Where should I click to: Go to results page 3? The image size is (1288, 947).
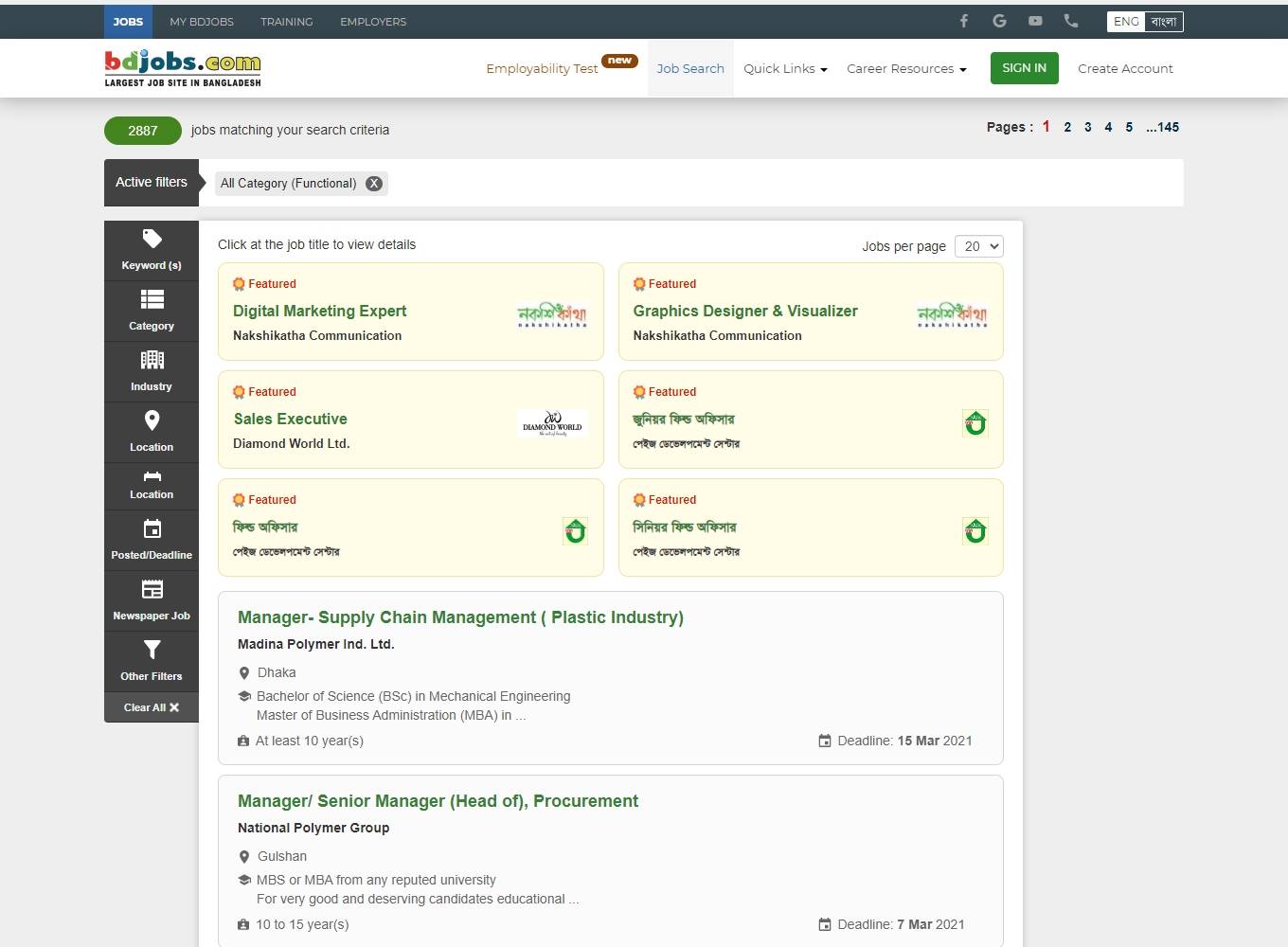[1088, 127]
